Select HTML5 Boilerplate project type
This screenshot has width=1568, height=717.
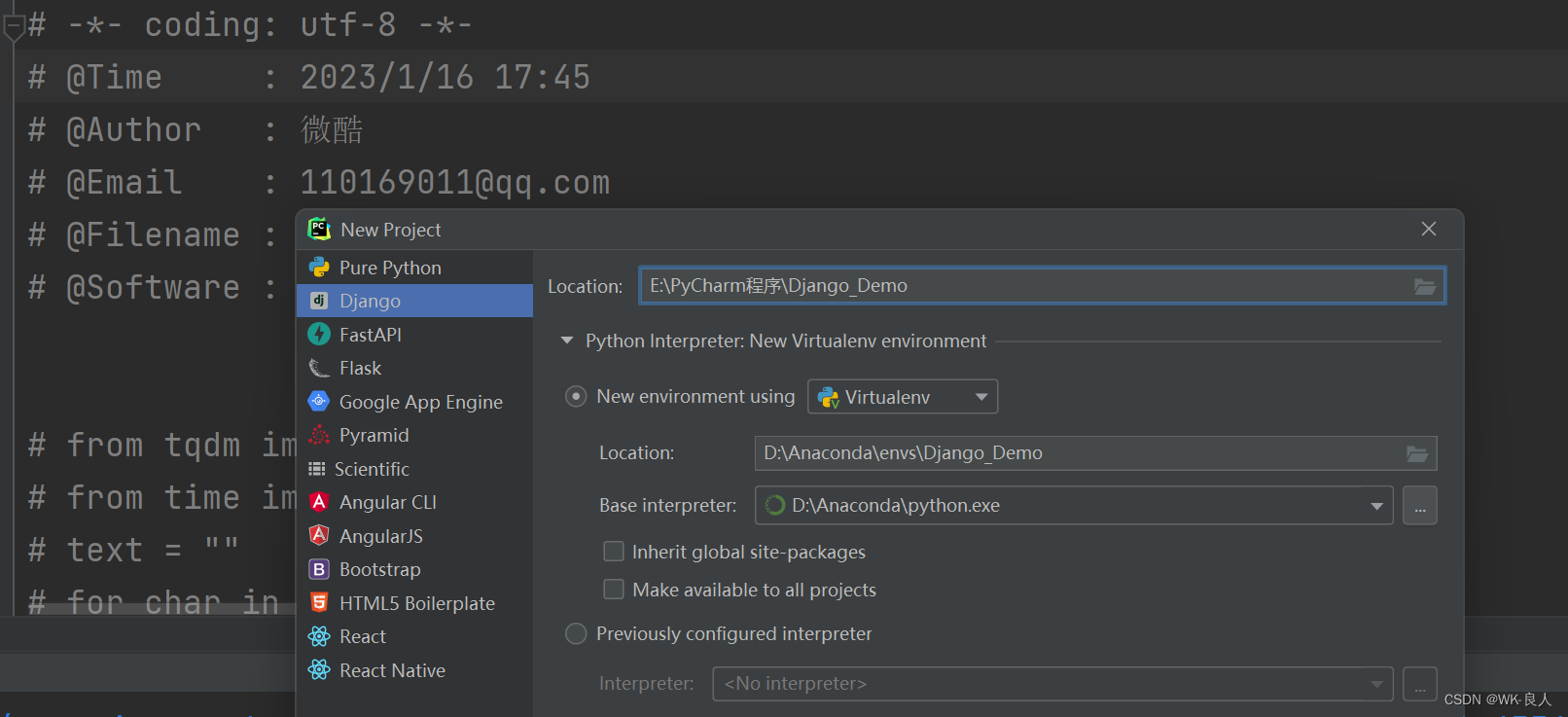414,603
